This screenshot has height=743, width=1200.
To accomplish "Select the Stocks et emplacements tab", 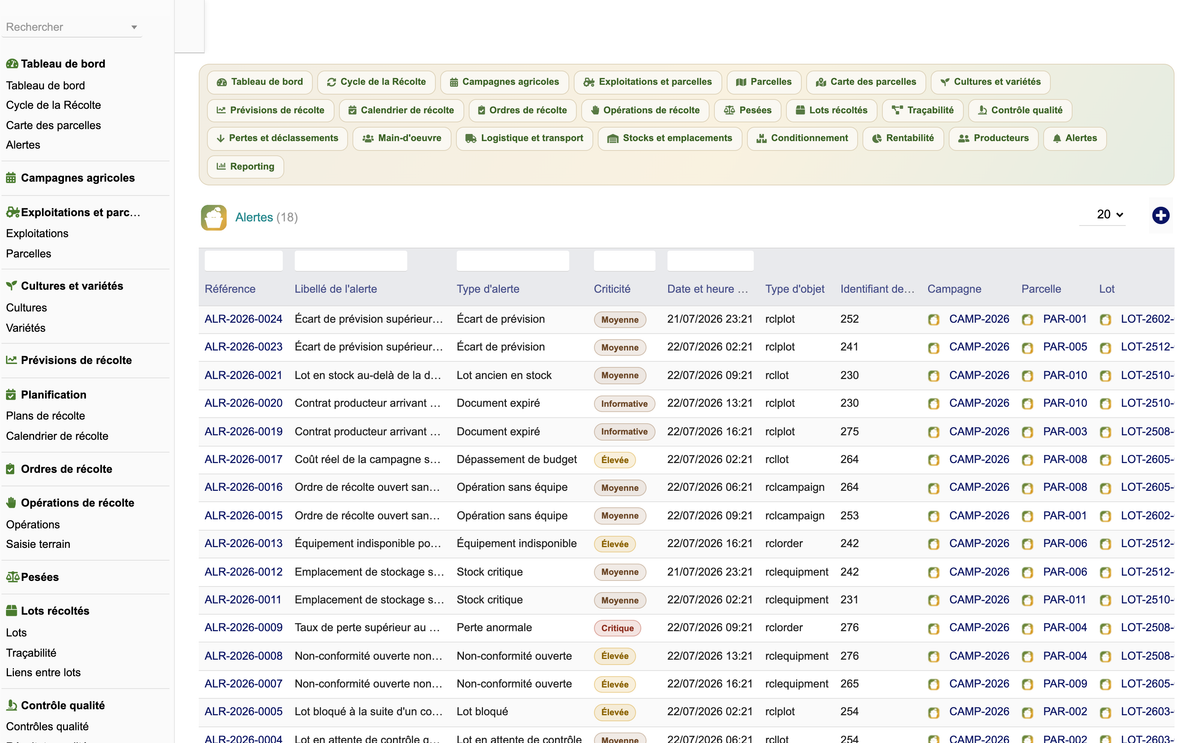I will coord(670,138).
